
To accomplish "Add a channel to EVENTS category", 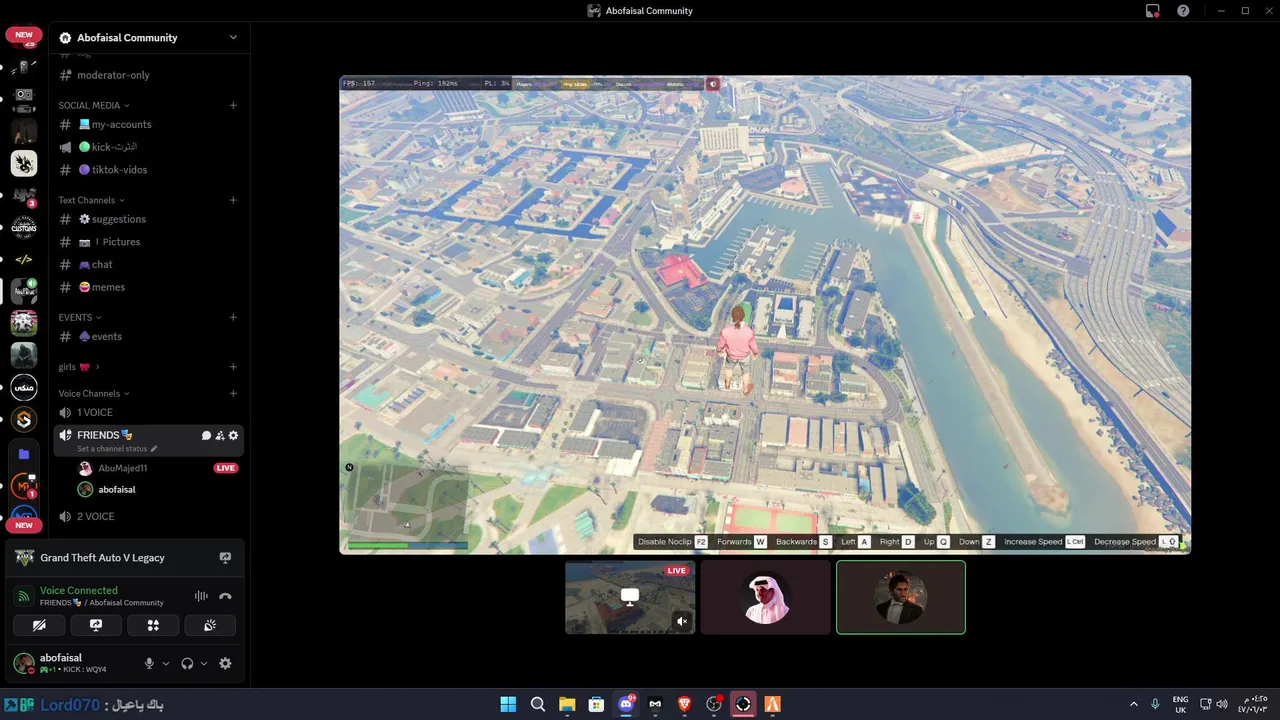I will [233, 317].
